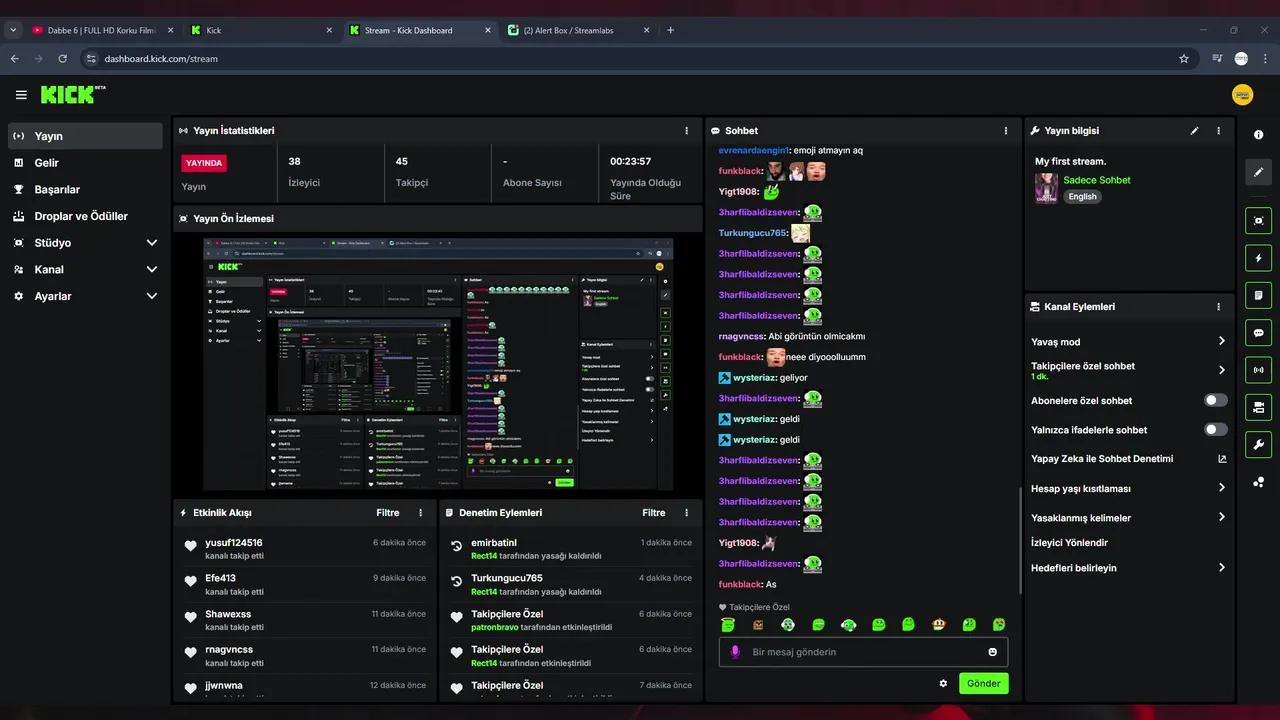
Task: Click the browser address bar URL
Action: click(x=161, y=59)
